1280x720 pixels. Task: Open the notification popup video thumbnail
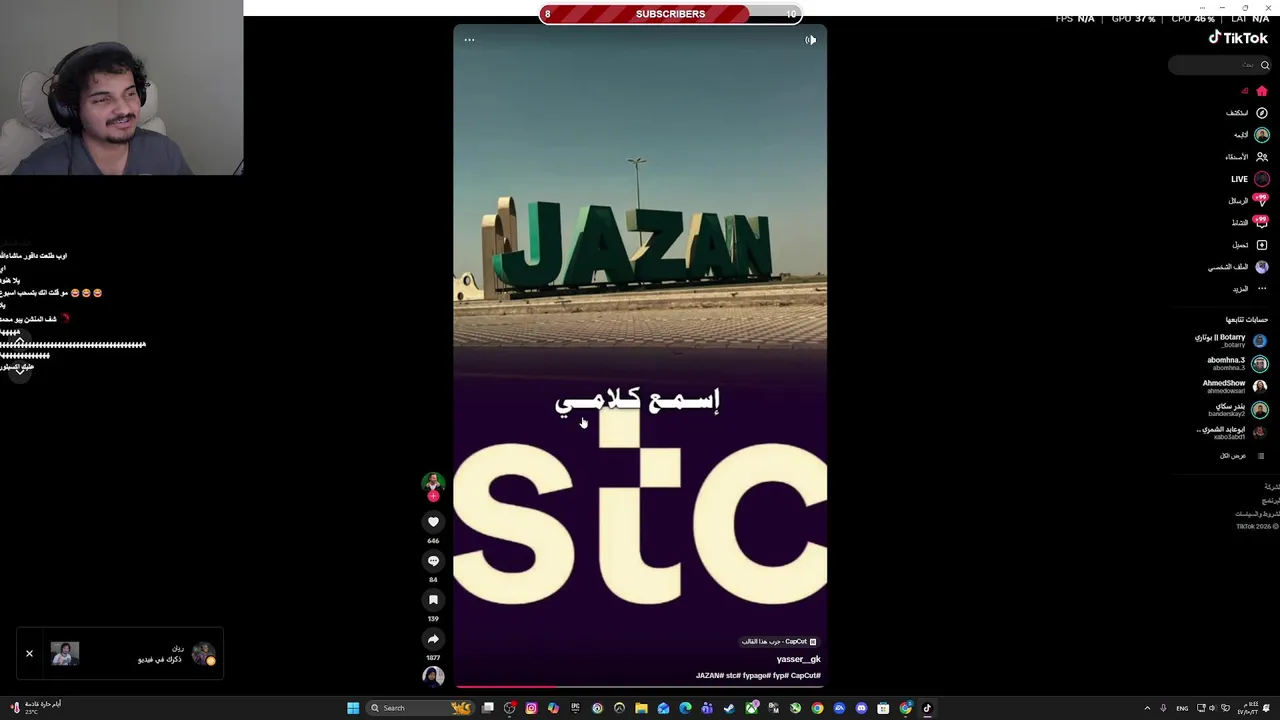(x=65, y=654)
